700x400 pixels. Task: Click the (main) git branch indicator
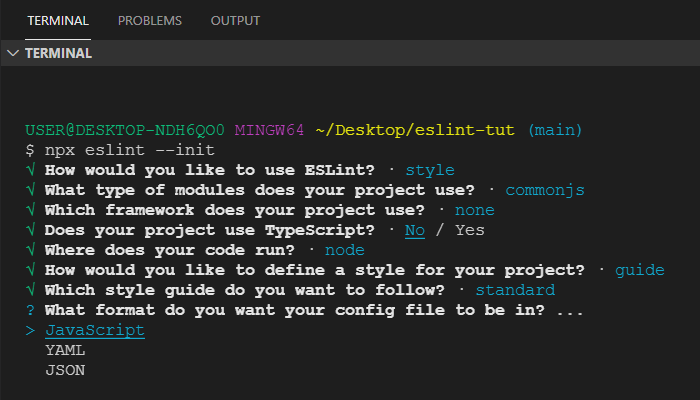click(x=555, y=130)
